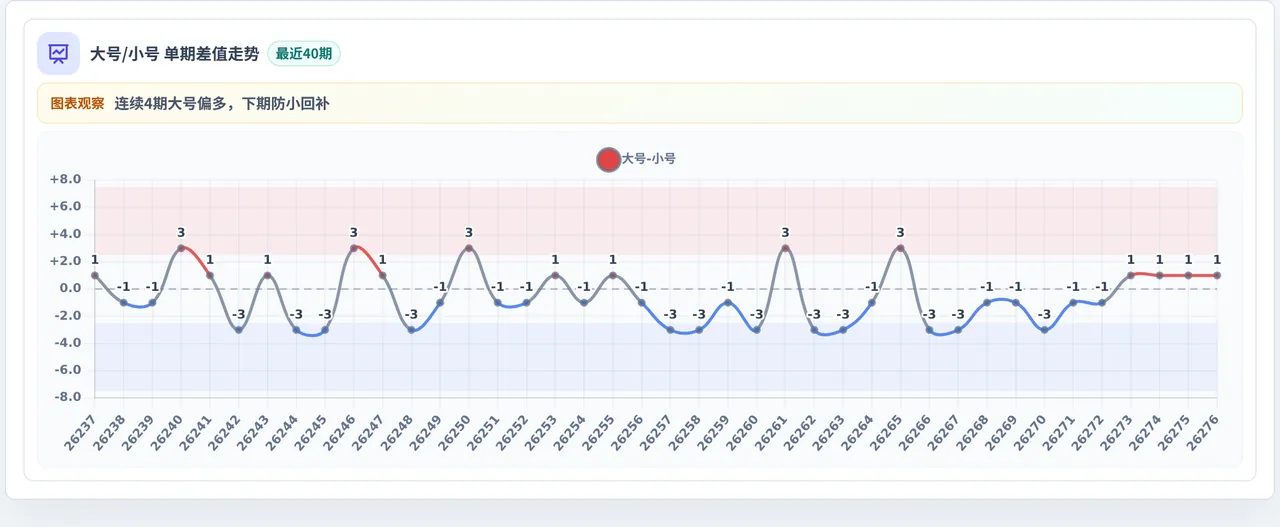The width and height of the screenshot is (1280, 527).
Task: Click the data point for period 26242
Action: point(238,330)
